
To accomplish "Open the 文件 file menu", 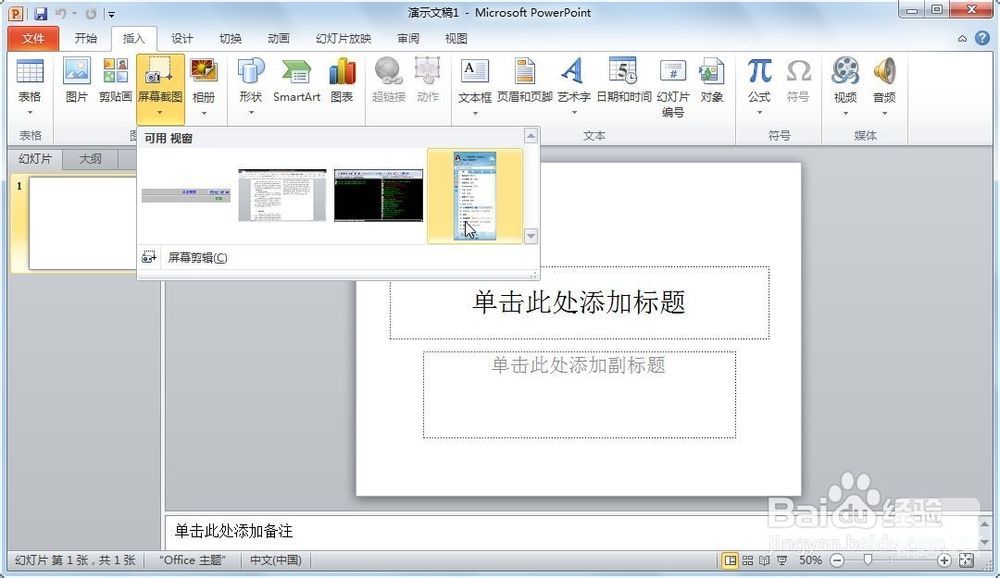I will click(x=33, y=38).
